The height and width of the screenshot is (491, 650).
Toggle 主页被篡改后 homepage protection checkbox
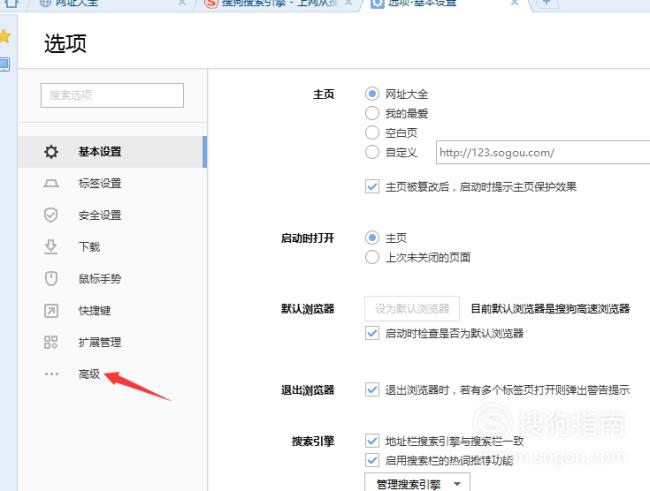pos(372,186)
